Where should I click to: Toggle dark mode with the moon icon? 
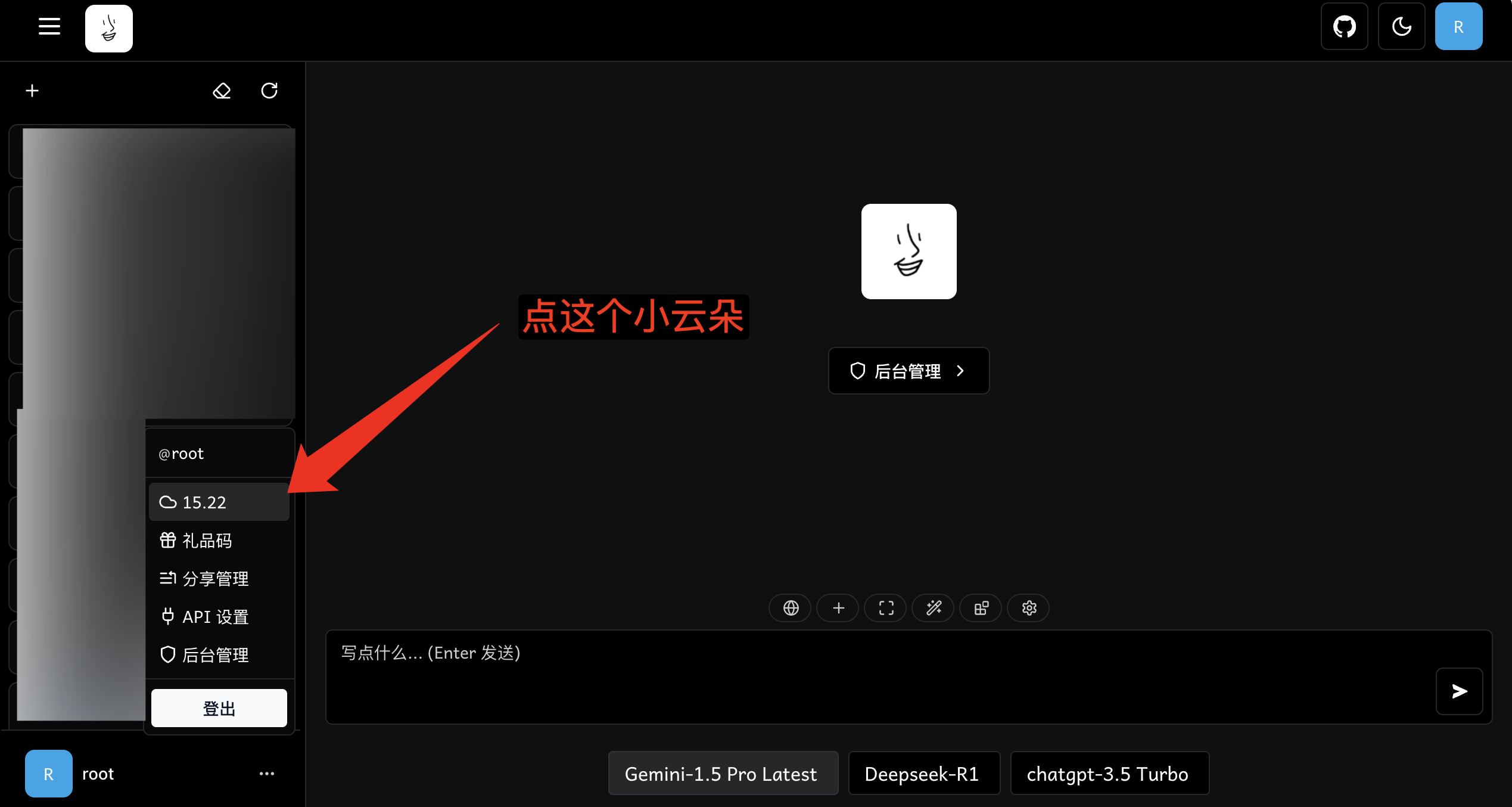coord(1402,27)
